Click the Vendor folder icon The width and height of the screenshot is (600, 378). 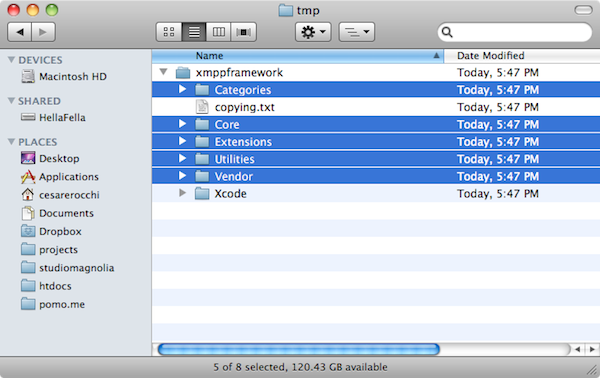point(202,176)
